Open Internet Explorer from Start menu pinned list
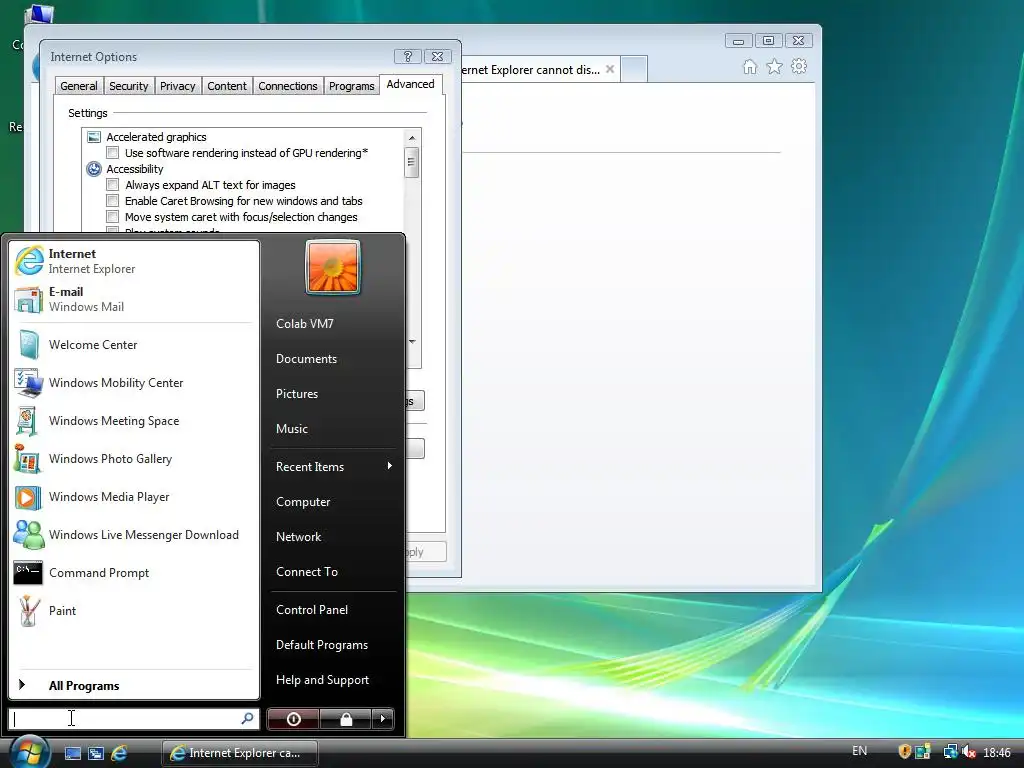 [x=134, y=261]
